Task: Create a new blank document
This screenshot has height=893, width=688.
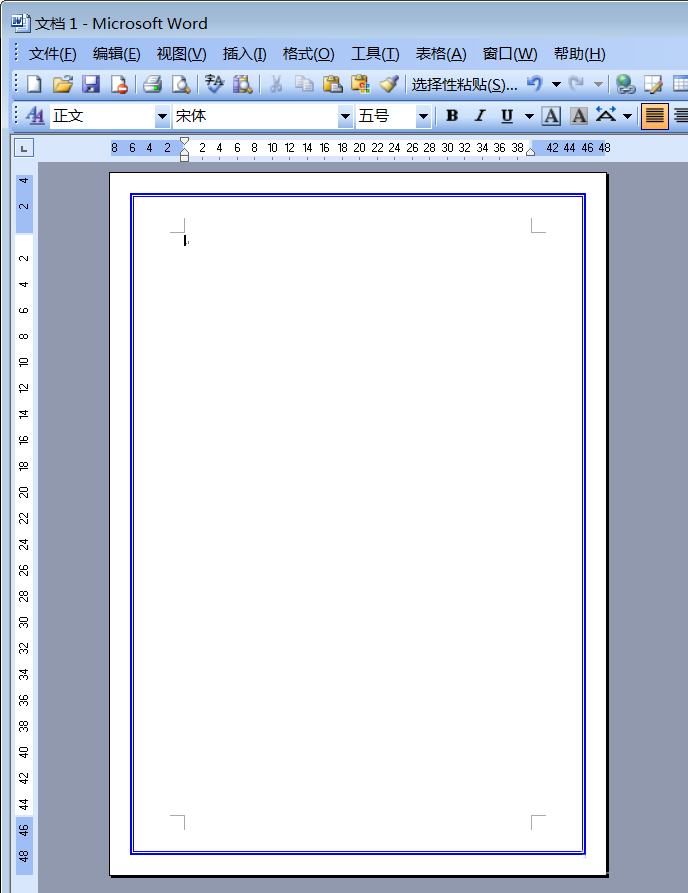Action: click(x=34, y=84)
